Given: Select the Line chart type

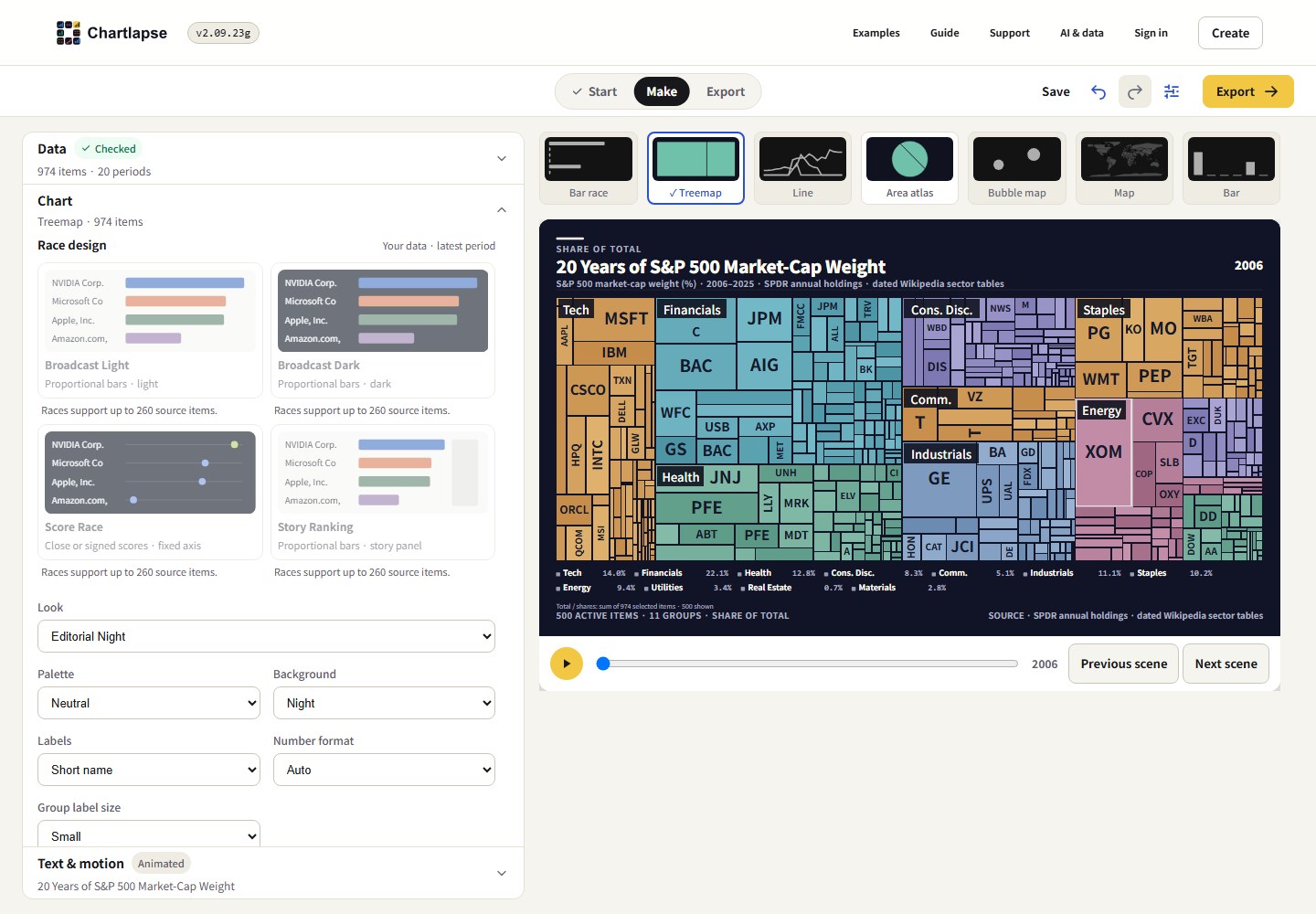Looking at the screenshot, I should 802,168.
